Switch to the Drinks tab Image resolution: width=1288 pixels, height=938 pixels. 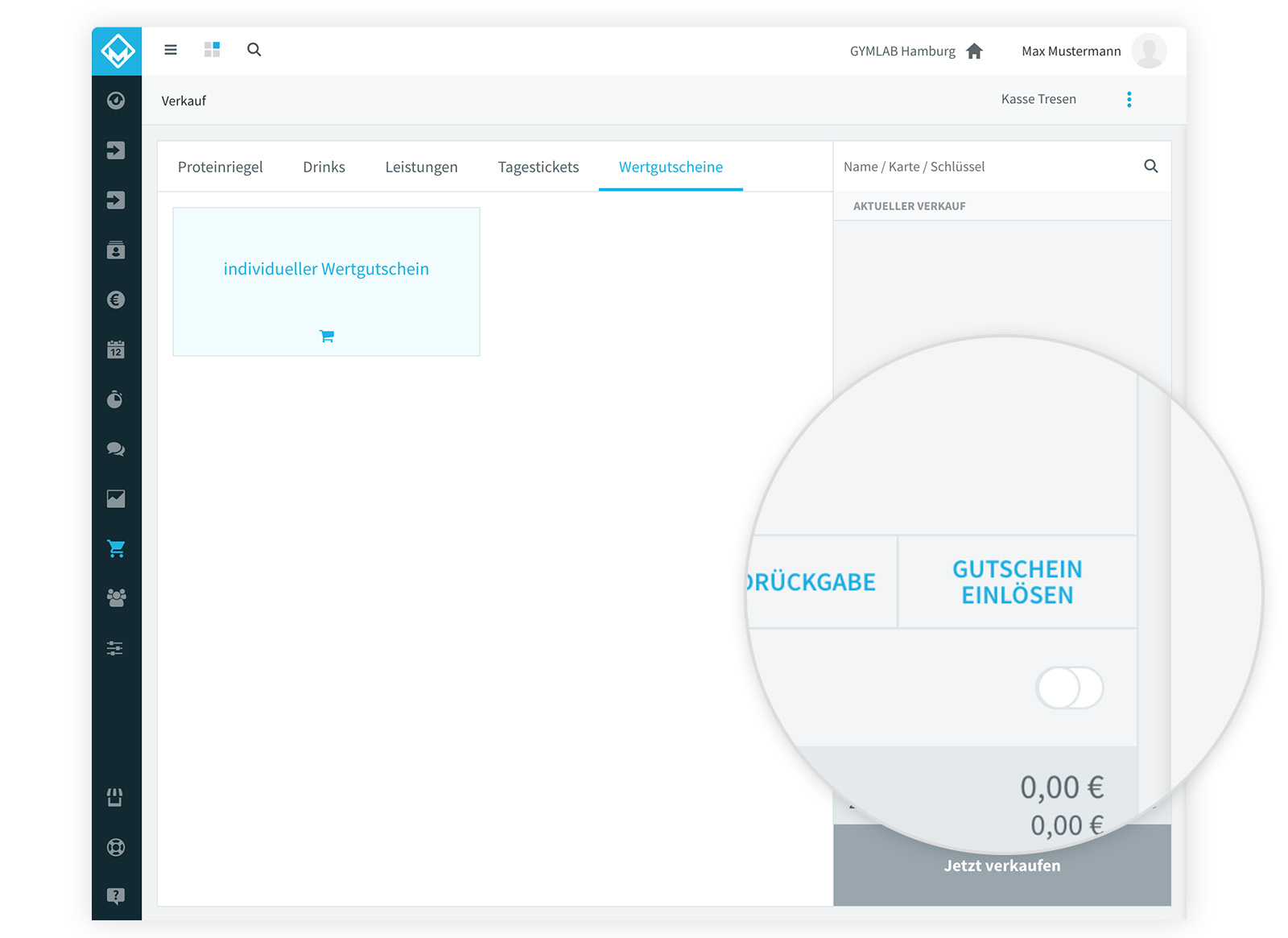click(324, 167)
